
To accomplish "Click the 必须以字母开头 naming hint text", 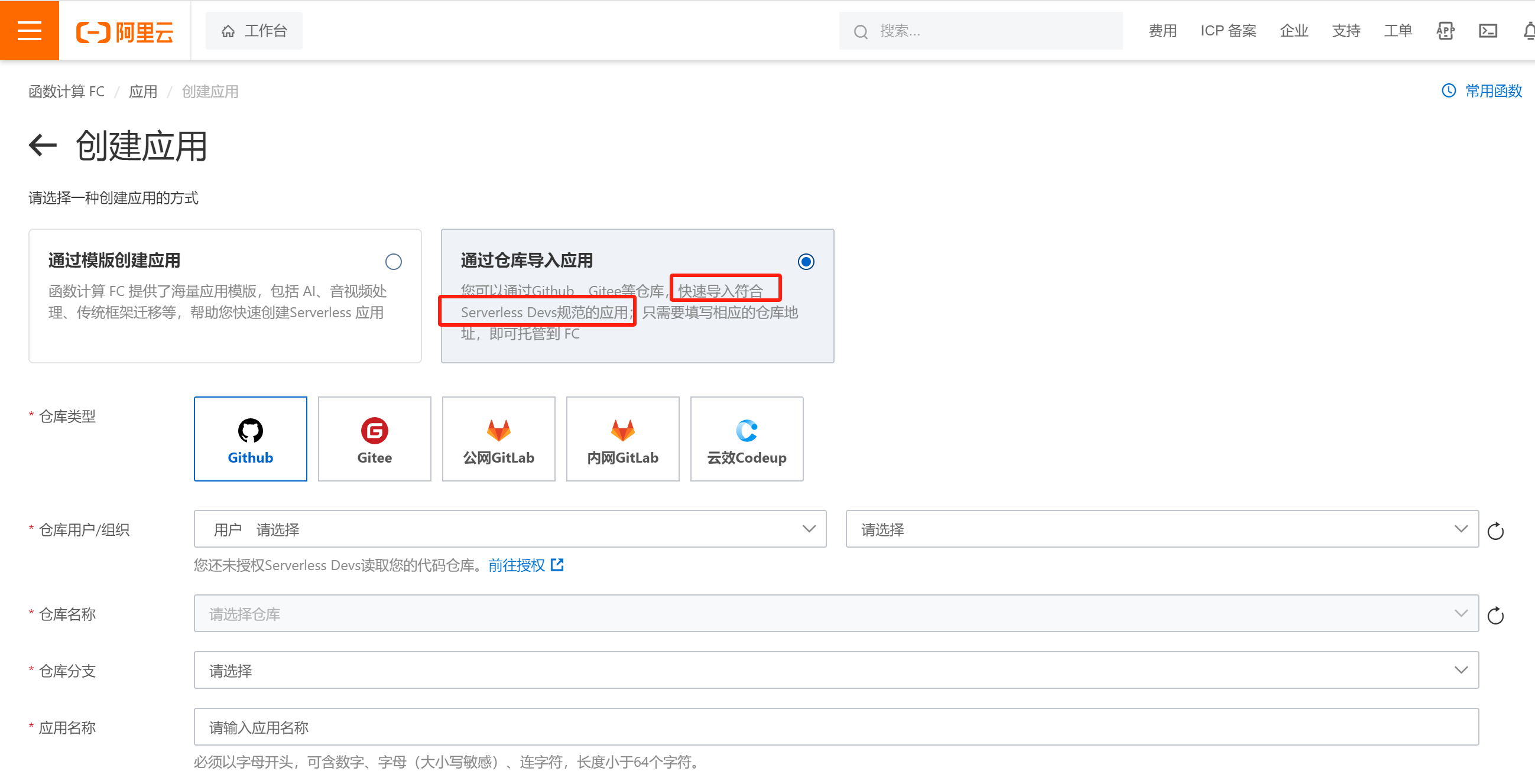I will tap(448, 762).
